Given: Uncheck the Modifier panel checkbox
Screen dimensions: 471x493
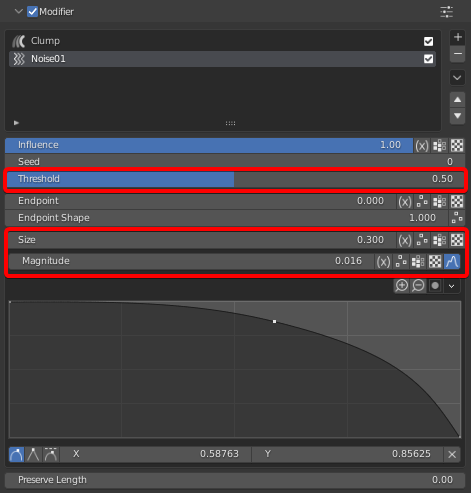Looking at the screenshot, I should (32, 12).
